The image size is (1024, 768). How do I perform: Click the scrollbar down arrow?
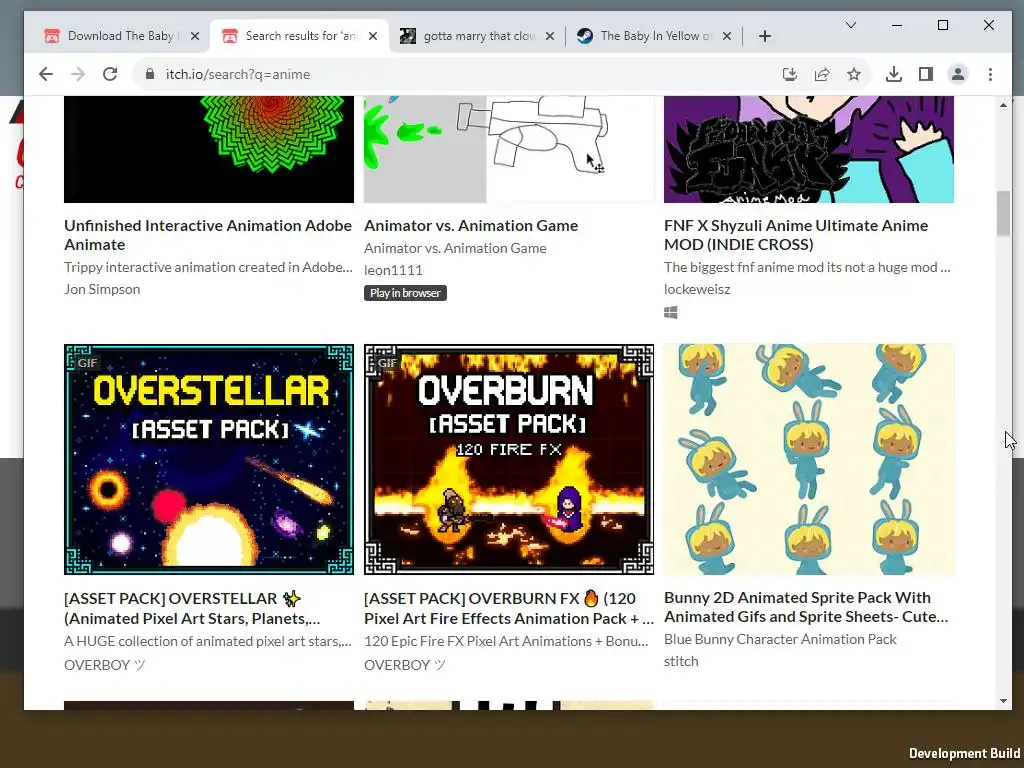pyautogui.click(x=1003, y=701)
